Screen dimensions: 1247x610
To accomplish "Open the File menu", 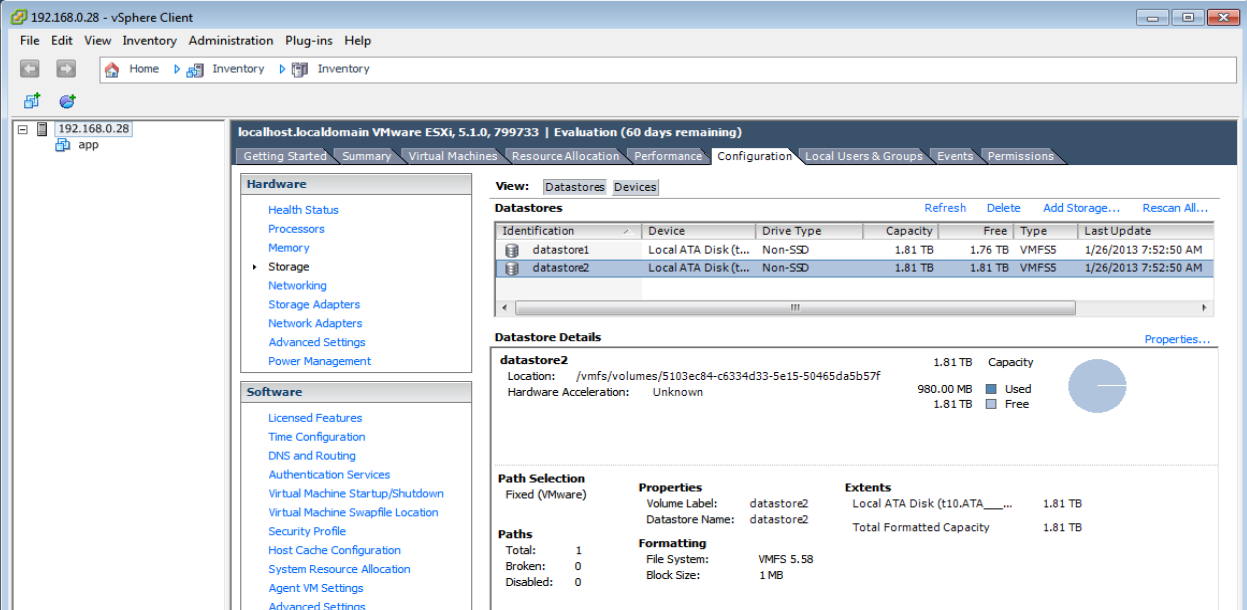I will (x=30, y=41).
